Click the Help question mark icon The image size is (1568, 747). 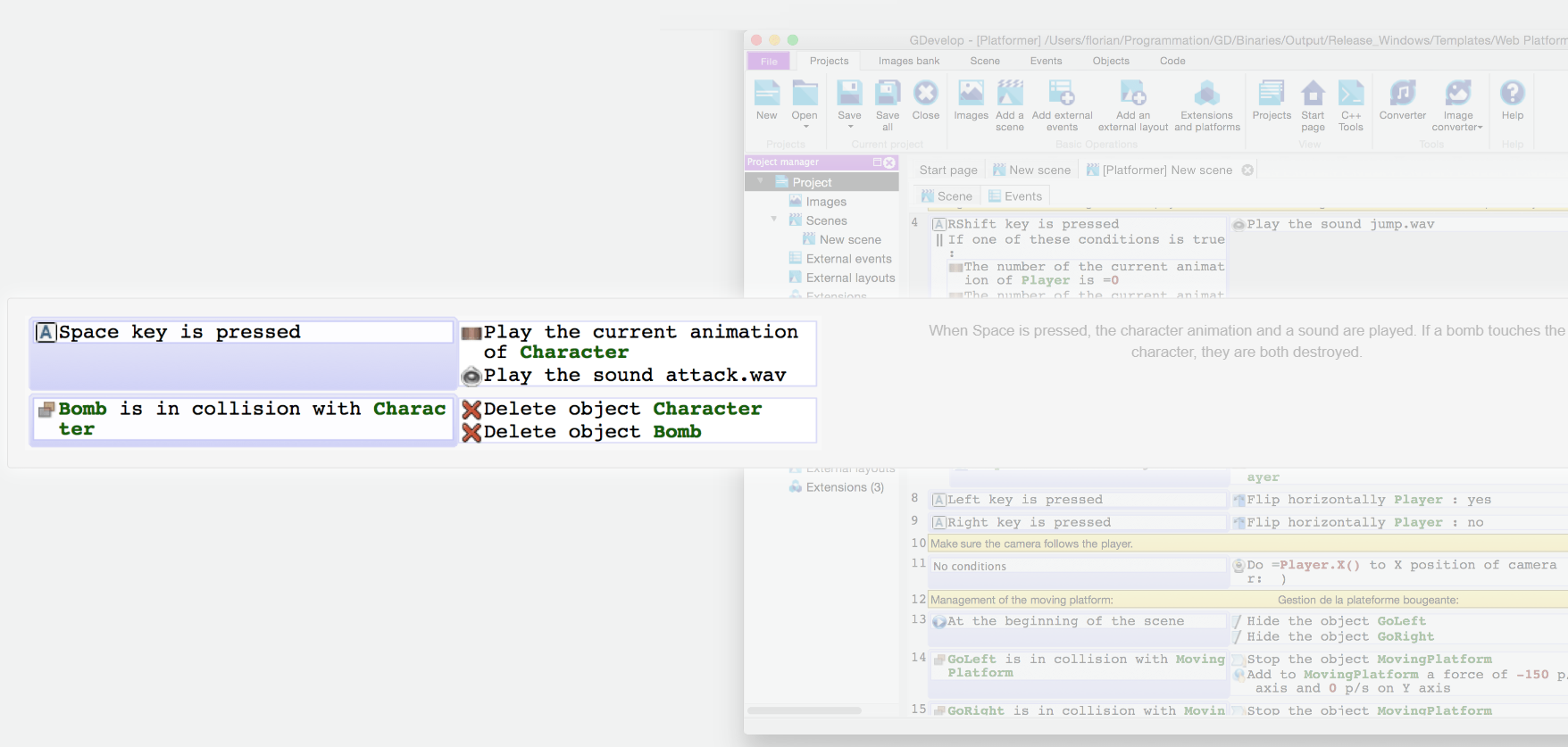click(1512, 94)
